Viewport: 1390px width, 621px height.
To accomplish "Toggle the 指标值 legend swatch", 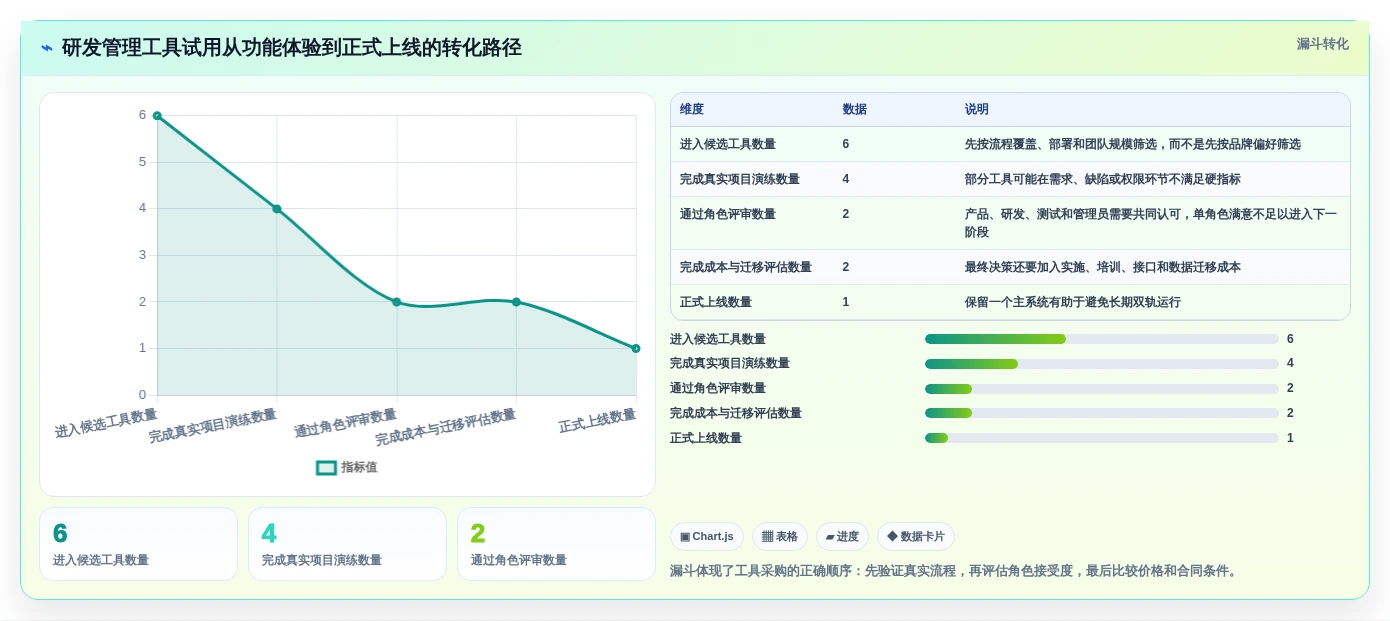I will pyautogui.click(x=326, y=467).
